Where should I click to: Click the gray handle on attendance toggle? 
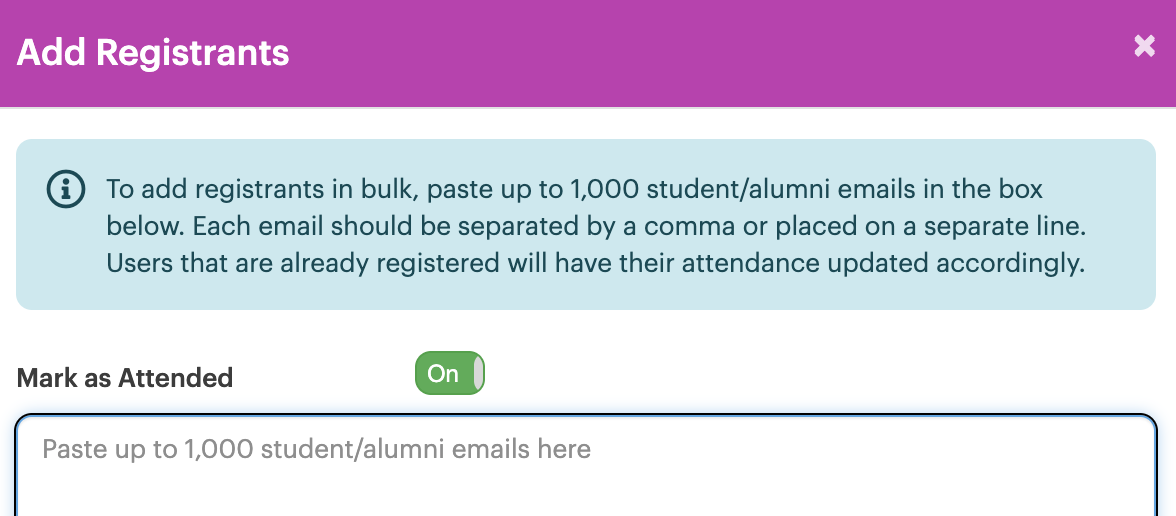point(478,373)
